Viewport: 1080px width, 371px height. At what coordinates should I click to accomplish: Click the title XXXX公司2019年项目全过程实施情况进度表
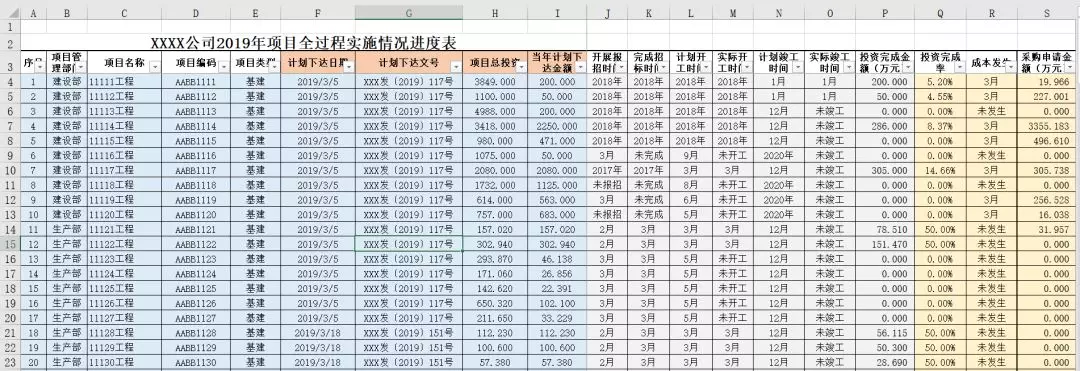[x=303, y=43]
